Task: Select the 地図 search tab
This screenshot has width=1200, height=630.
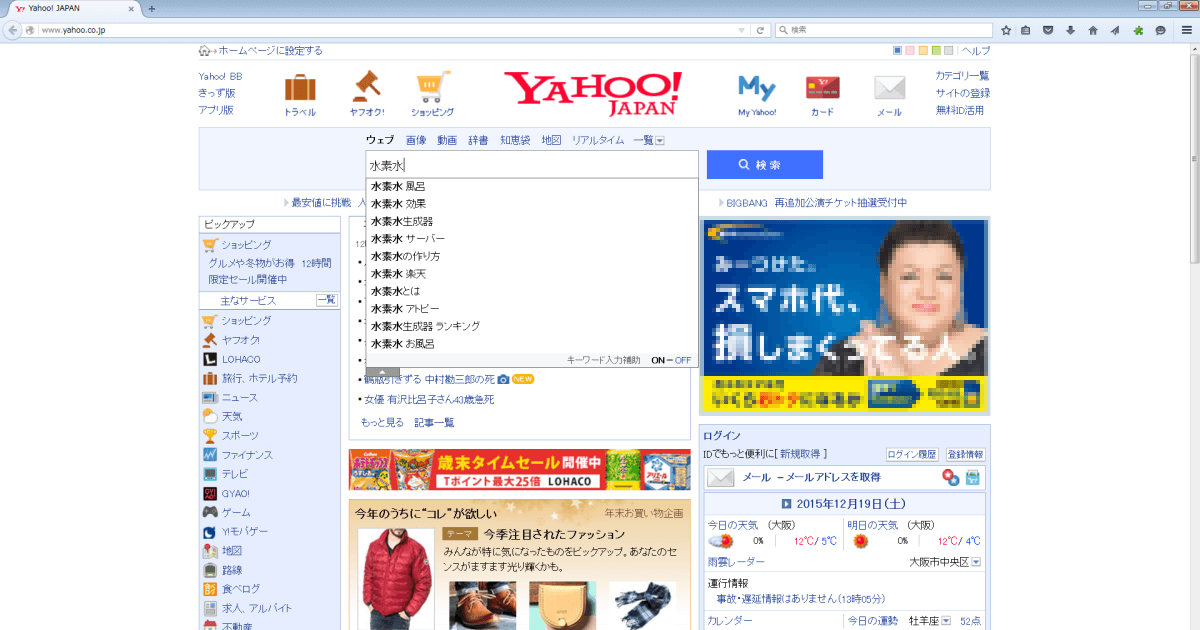Action: (x=551, y=140)
